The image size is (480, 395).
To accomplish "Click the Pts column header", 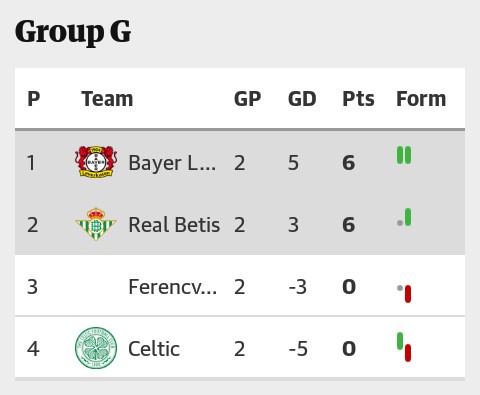I will coord(358,99).
